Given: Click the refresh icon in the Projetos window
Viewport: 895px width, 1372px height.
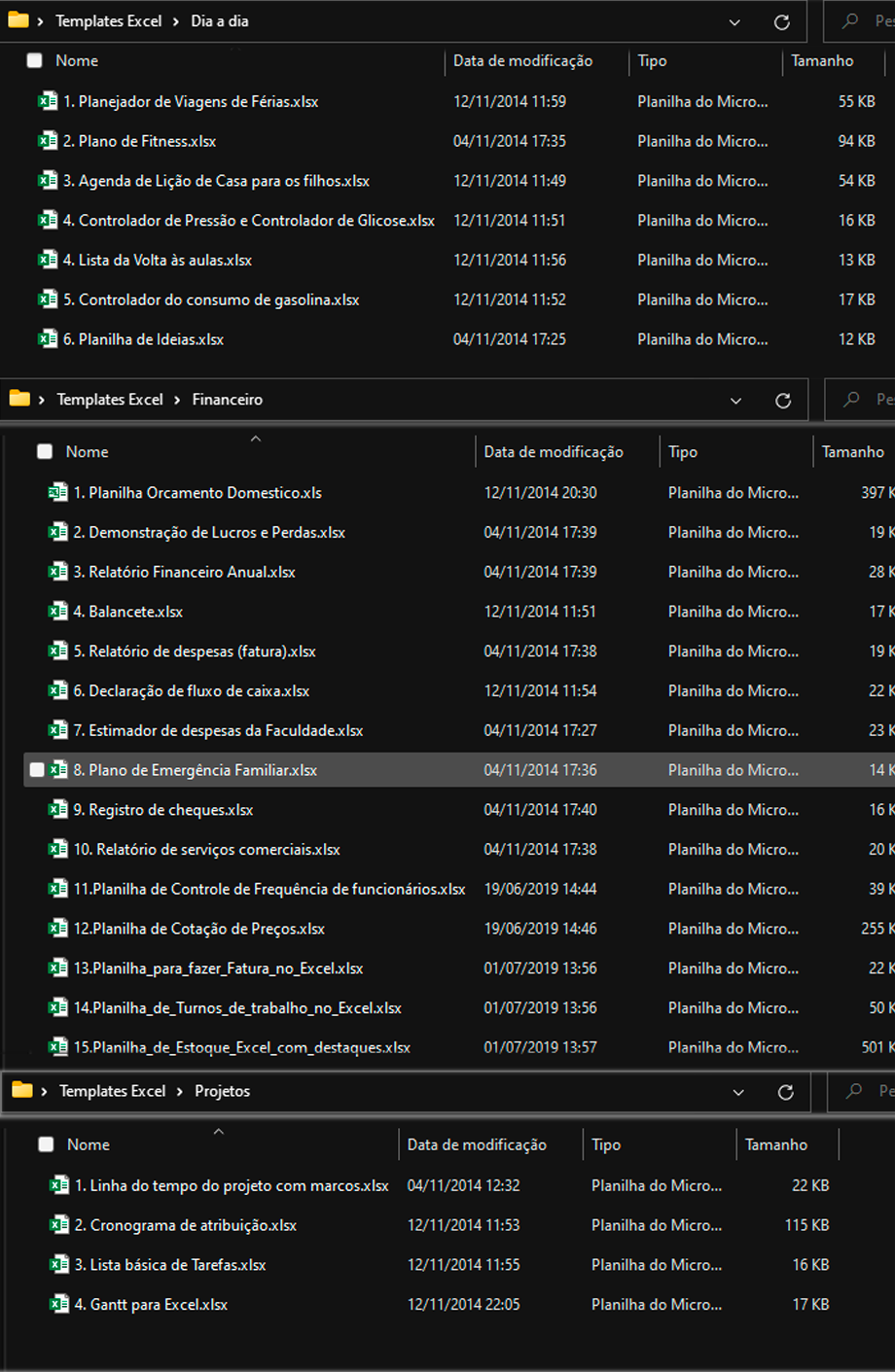Looking at the screenshot, I should 786,1091.
